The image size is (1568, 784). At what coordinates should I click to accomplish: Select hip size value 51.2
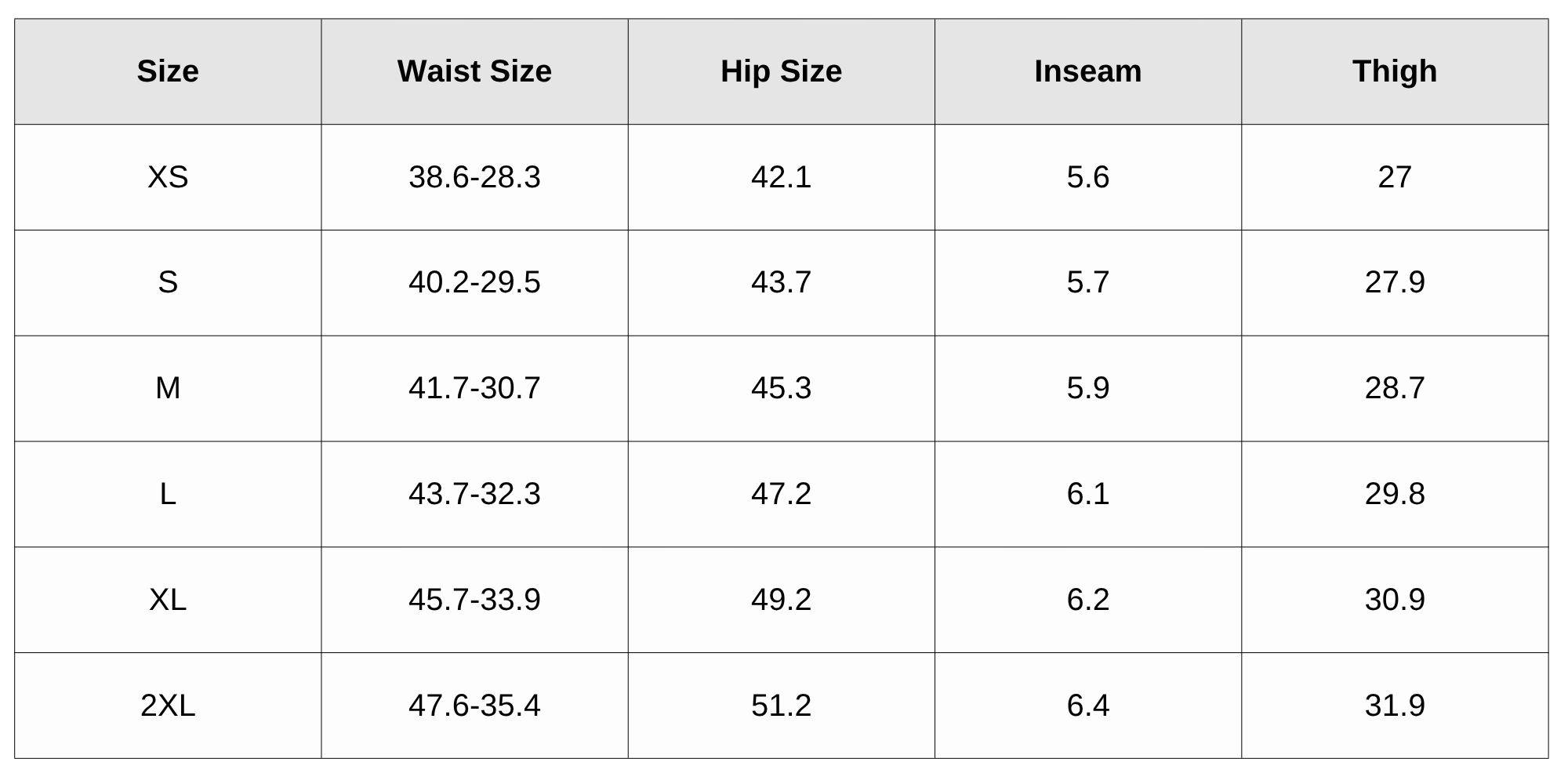point(781,706)
